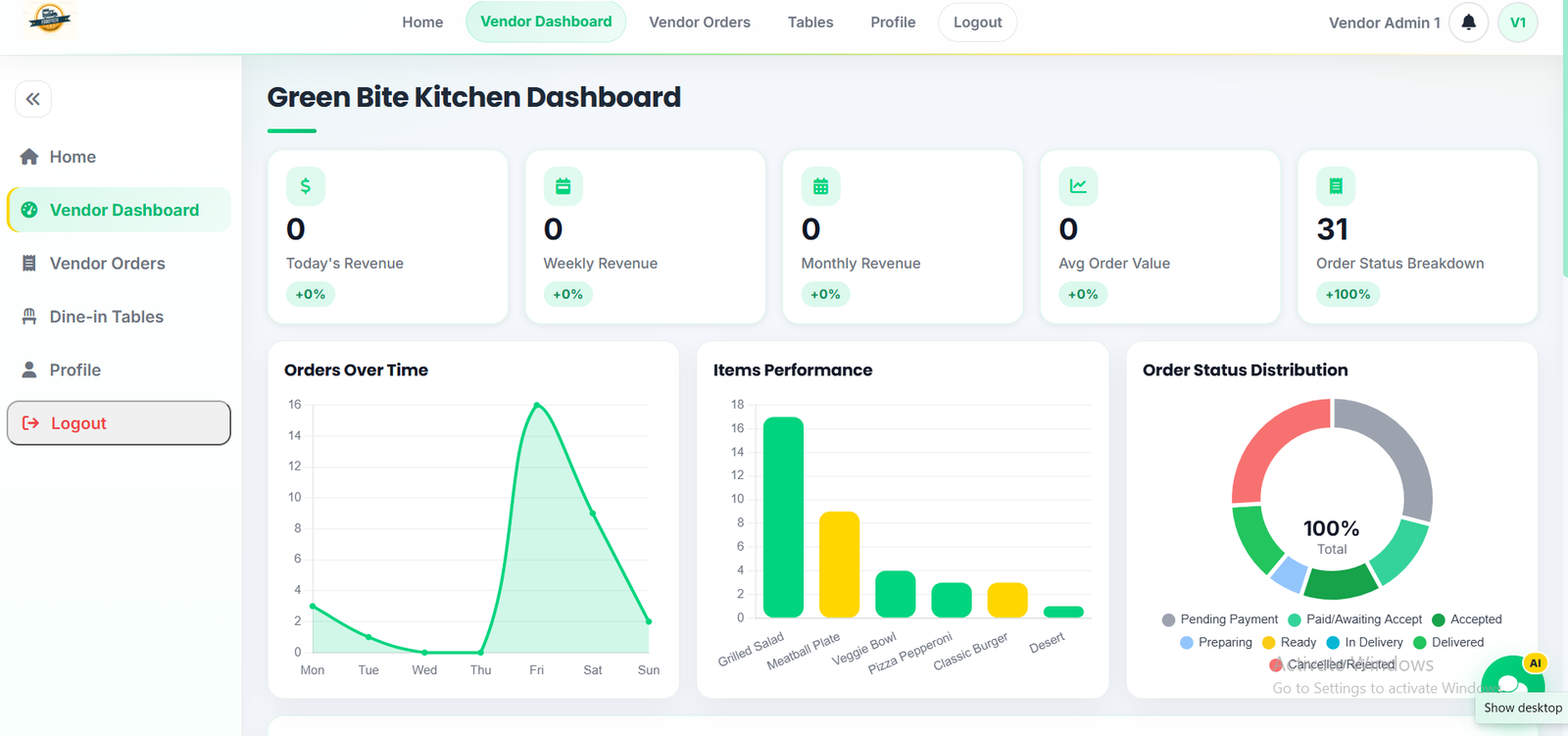Click calendar grid icon on Monthly Revenue card
Image resolution: width=1568 pixels, height=736 pixels.
(x=821, y=186)
